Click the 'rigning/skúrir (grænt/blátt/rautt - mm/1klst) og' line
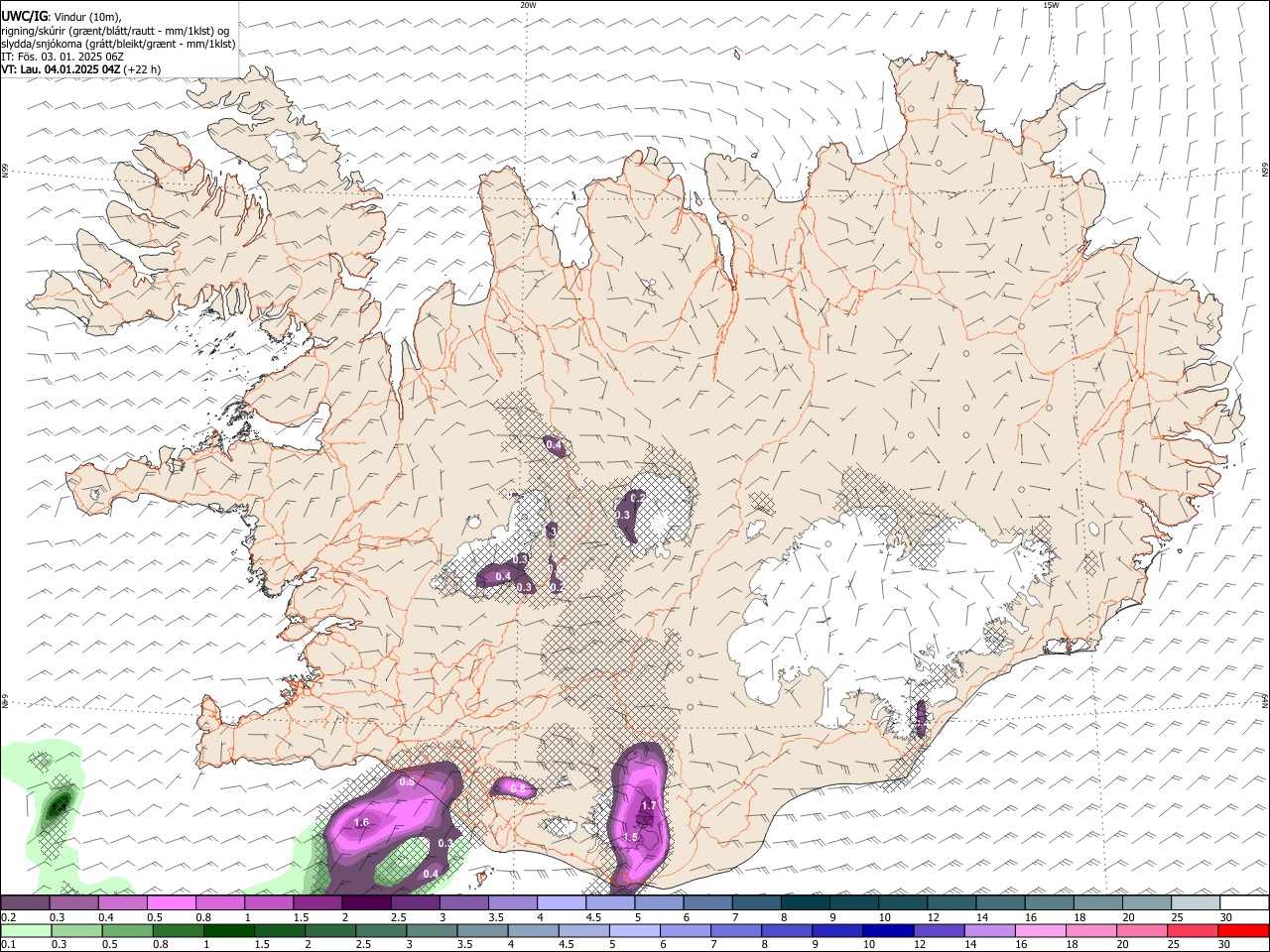The width and height of the screenshot is (1270, 952). pos(115,31)
